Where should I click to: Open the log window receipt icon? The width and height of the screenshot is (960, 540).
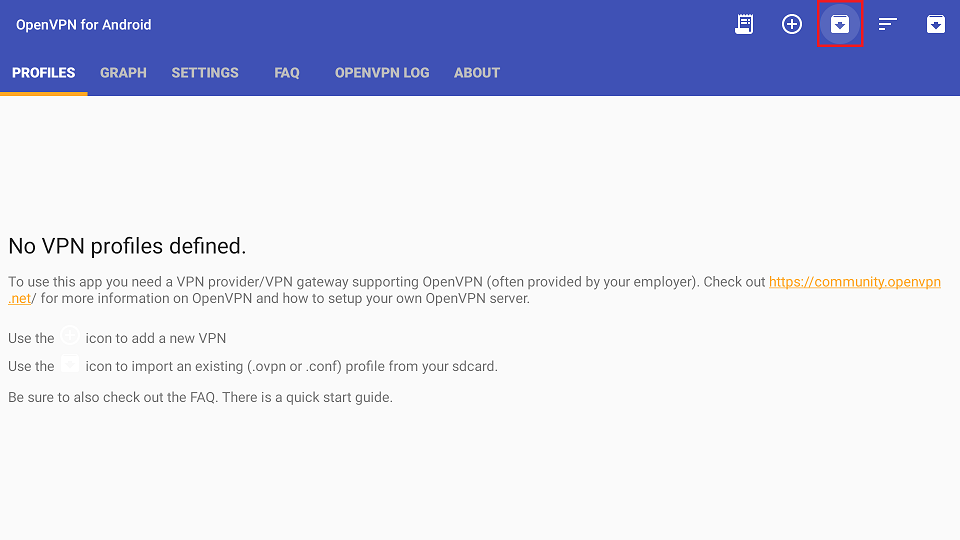tap(744, 24)
